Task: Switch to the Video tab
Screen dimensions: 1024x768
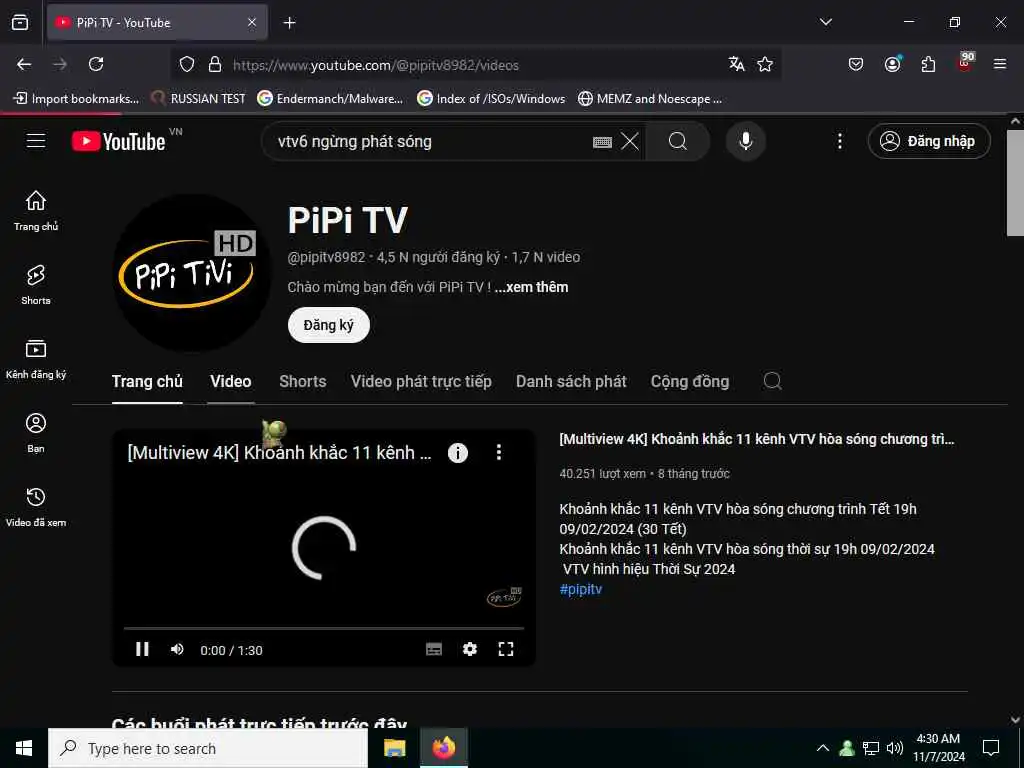Action: pos(231,381)
